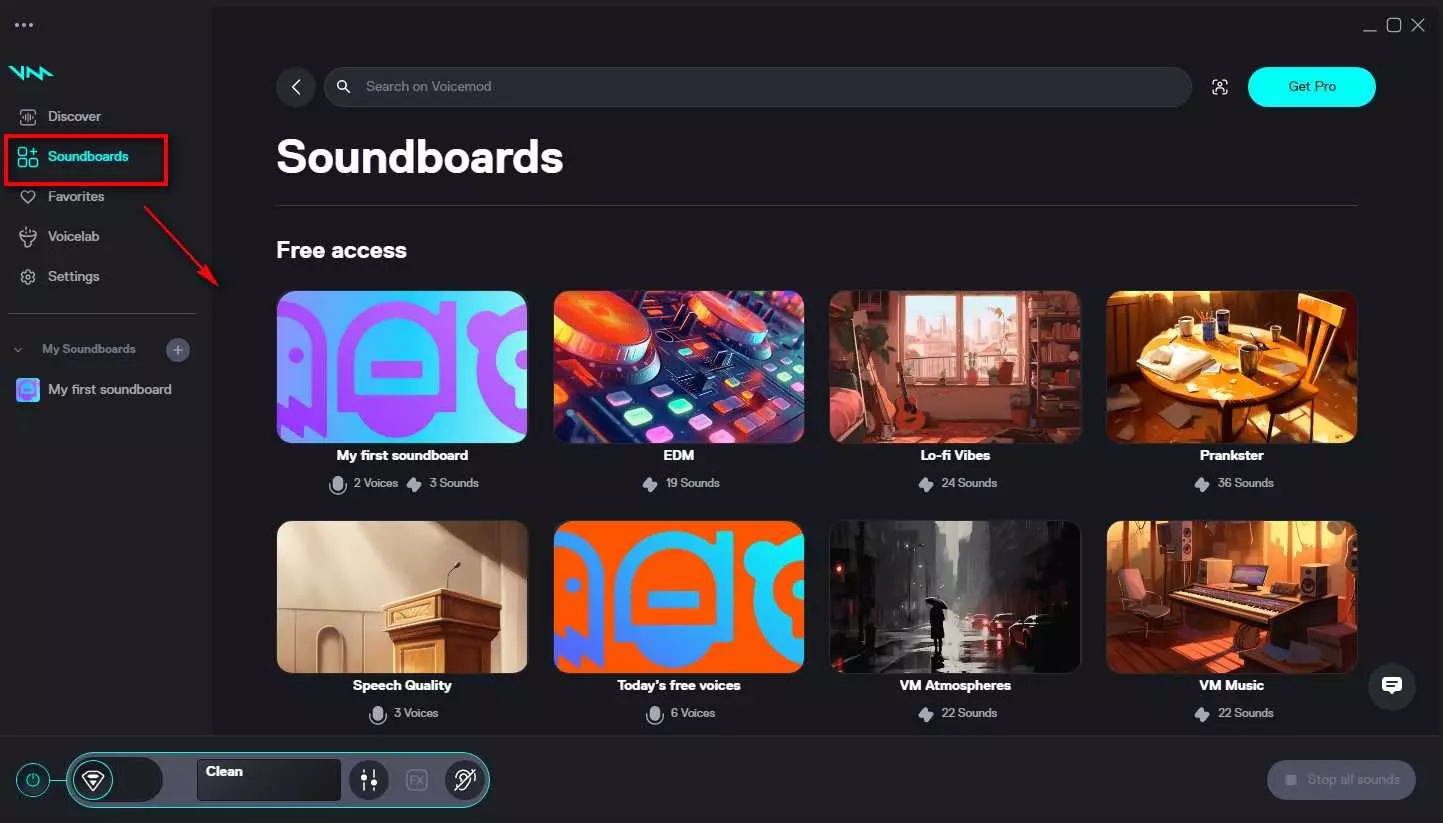Open the VM Music soundboard
This screenshot has width=1443, height=823.
coord(1232,597)
